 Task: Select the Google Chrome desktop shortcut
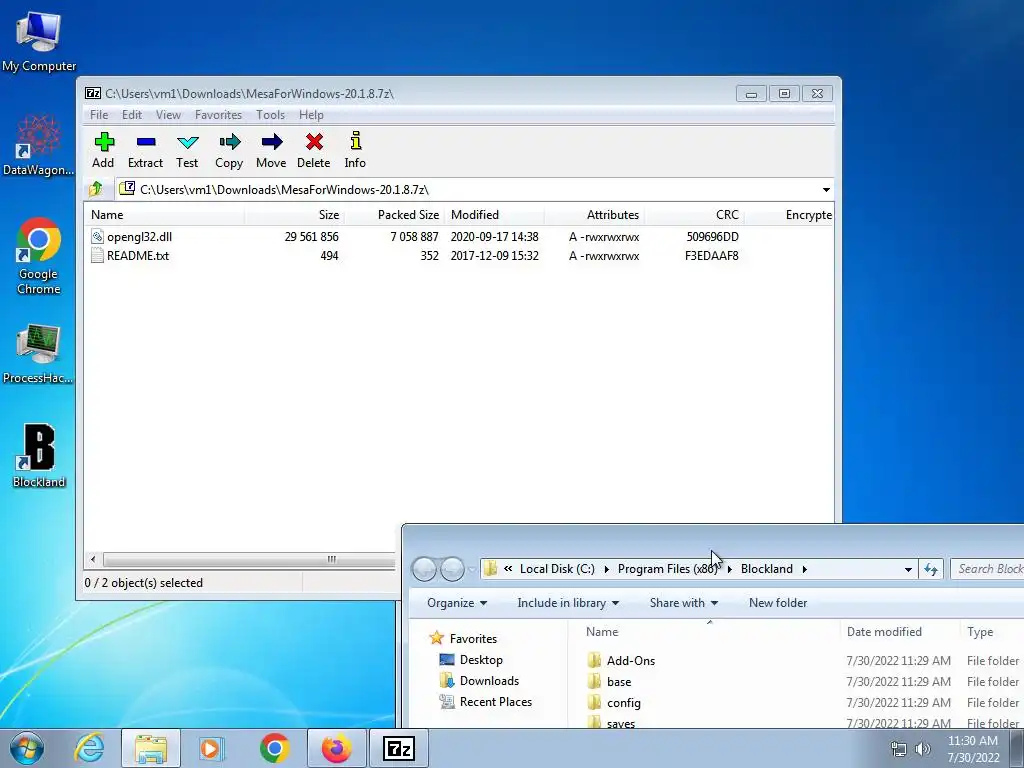[x=39, y=256]
